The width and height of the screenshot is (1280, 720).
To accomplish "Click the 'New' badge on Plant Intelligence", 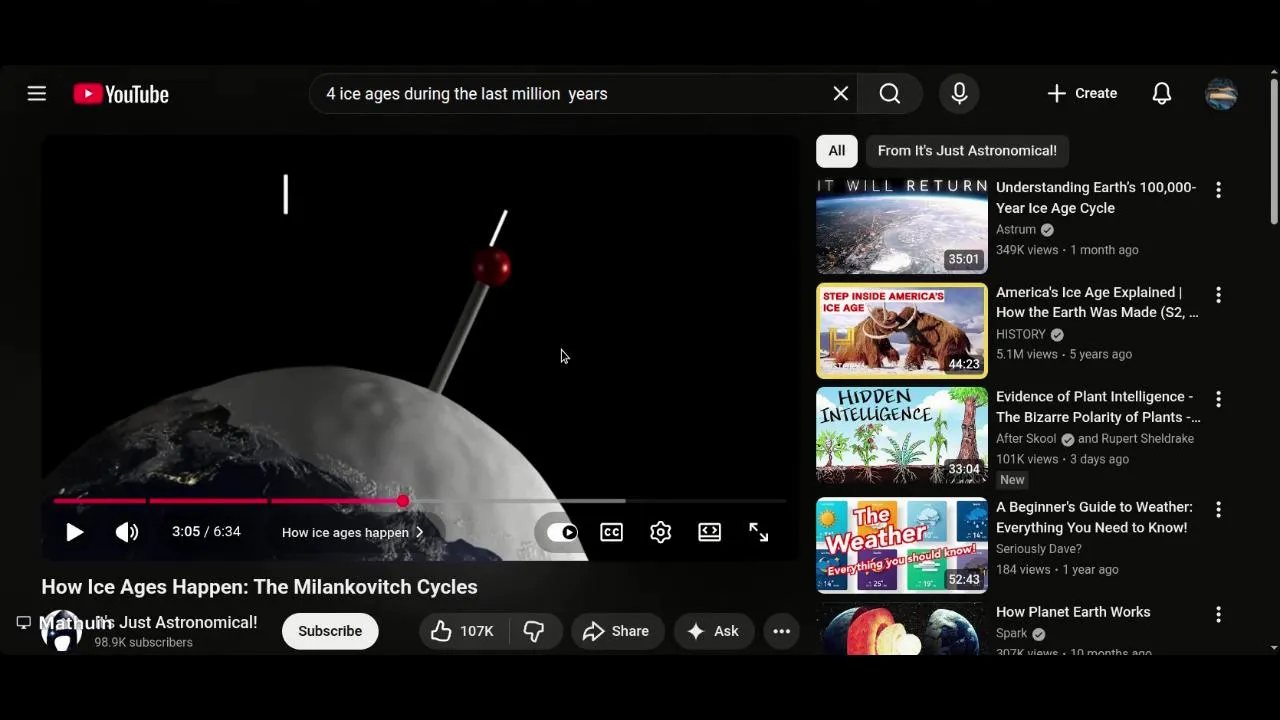I will [1012, 480].
